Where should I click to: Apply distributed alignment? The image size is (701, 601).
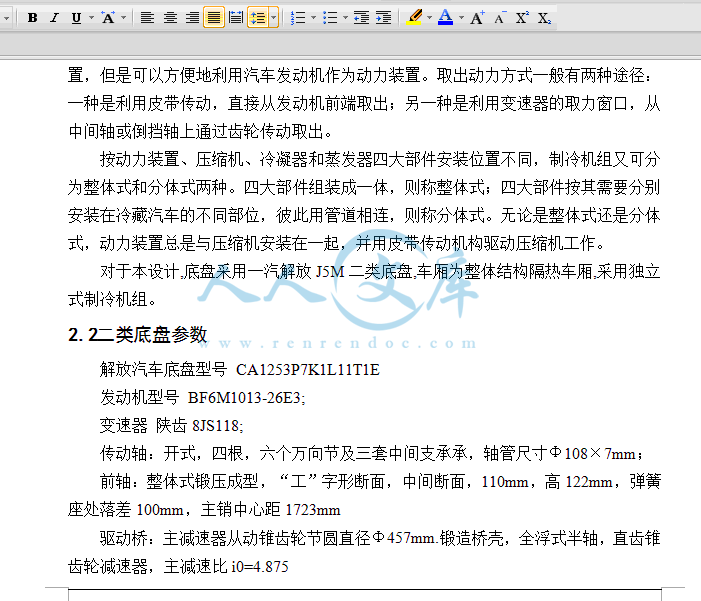coord(236,18)
